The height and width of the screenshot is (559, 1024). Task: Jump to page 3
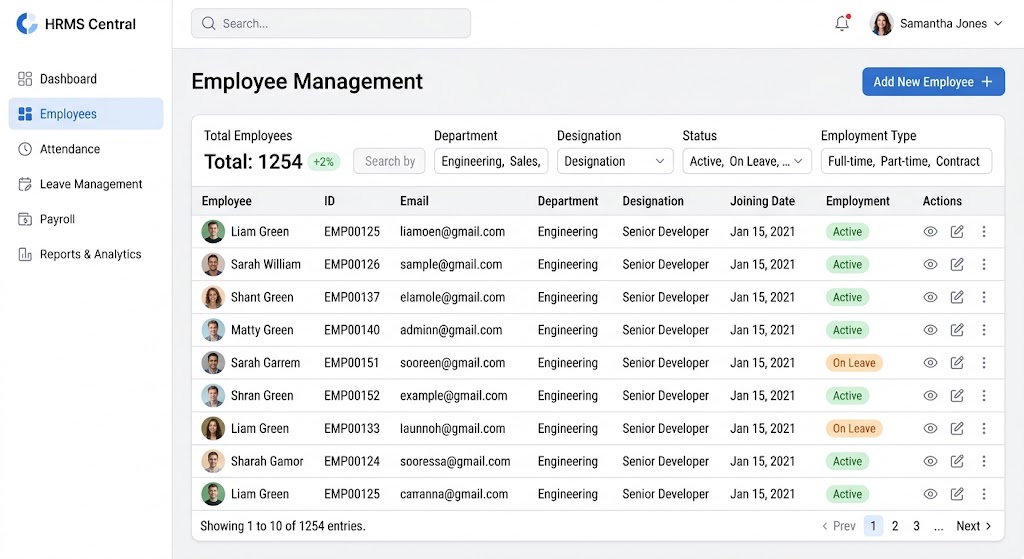pyautogui.click(x=916, y=526)
